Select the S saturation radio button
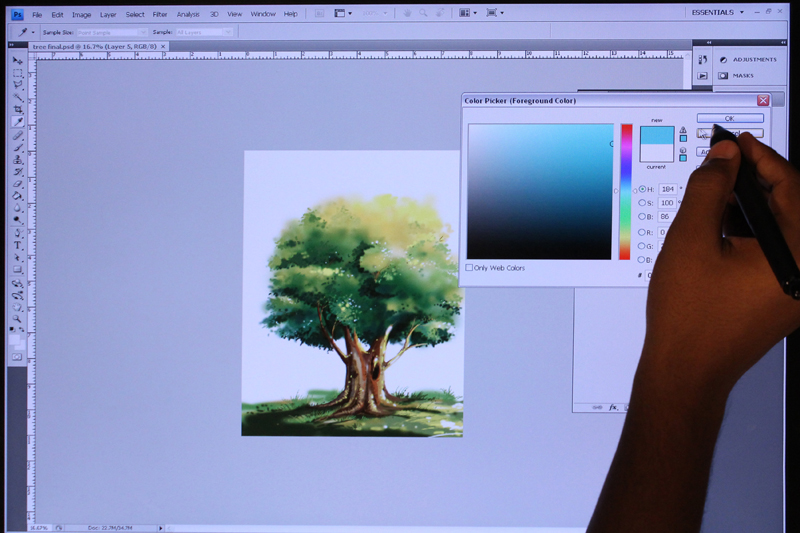The width and height of the screenshot is (800, 533). pos(642,203)
